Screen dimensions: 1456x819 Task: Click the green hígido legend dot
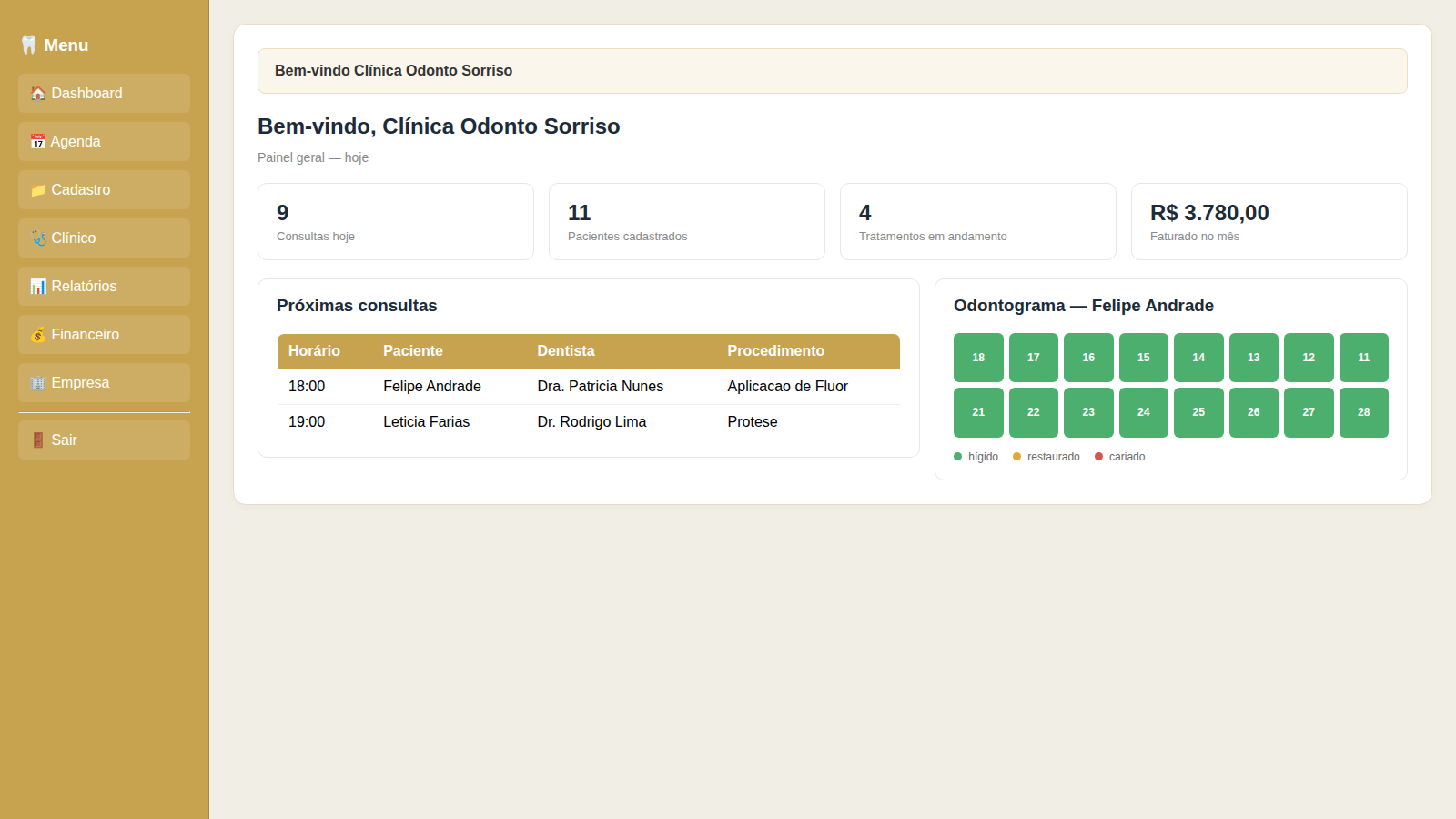957,457
